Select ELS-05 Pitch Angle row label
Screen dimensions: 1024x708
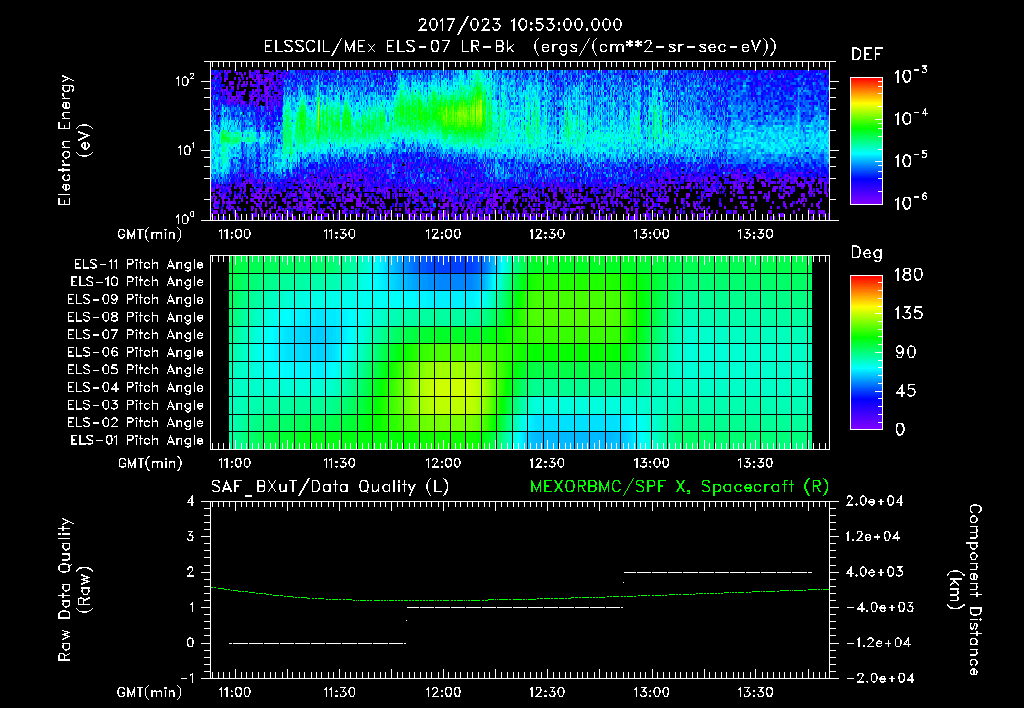click(135, 370)
